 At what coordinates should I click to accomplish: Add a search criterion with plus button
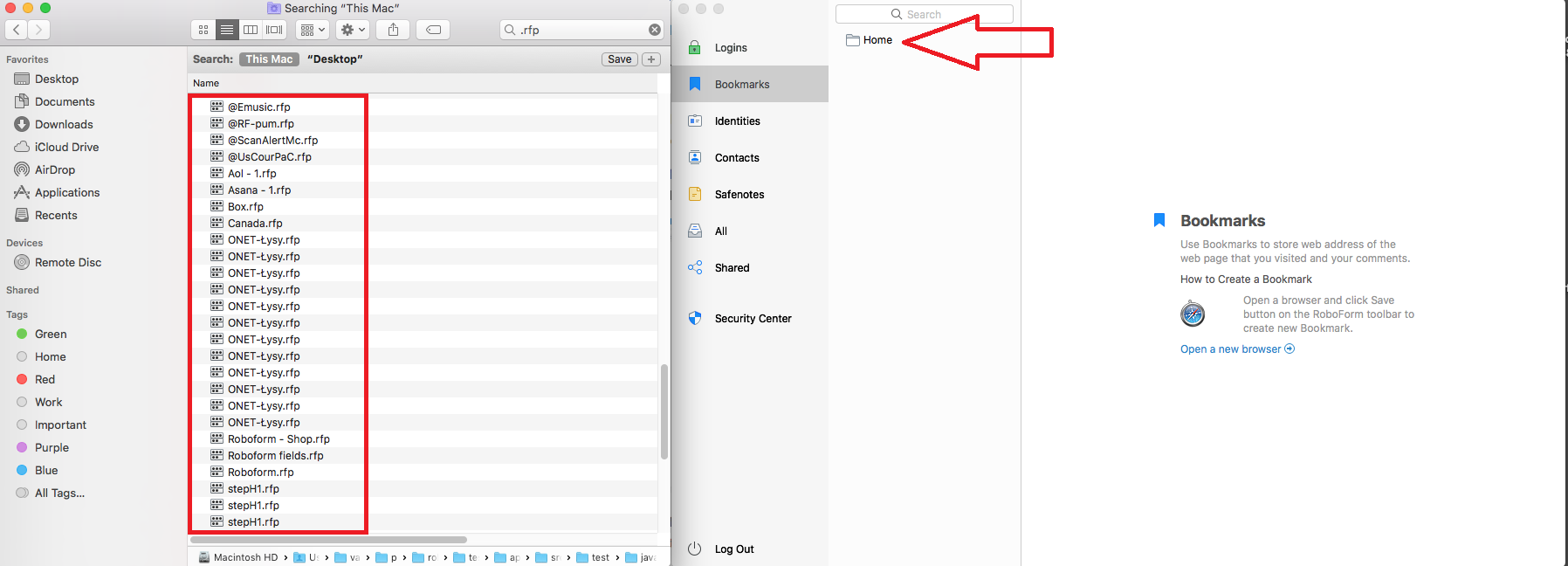pyautogui.click(x=651, y=59)
